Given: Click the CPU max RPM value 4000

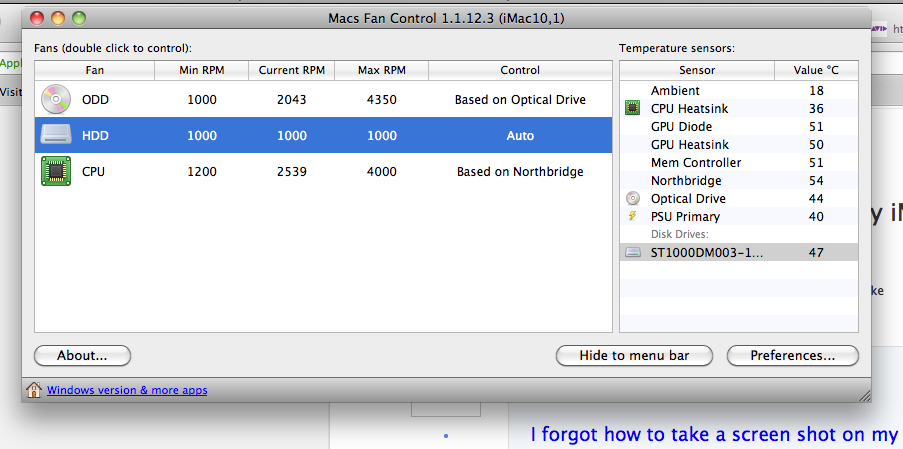Looking at the screenshot, I should pyautogui.click(x=382, y=172).
